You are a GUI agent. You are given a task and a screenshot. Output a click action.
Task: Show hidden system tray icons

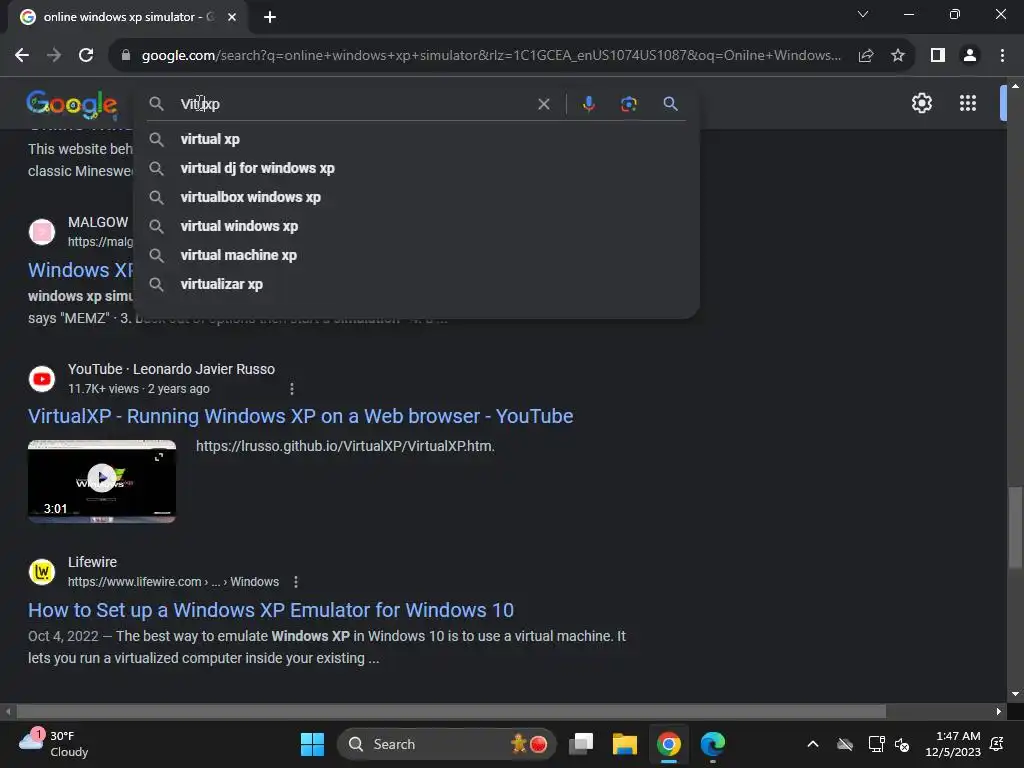(x=812, y=744)
